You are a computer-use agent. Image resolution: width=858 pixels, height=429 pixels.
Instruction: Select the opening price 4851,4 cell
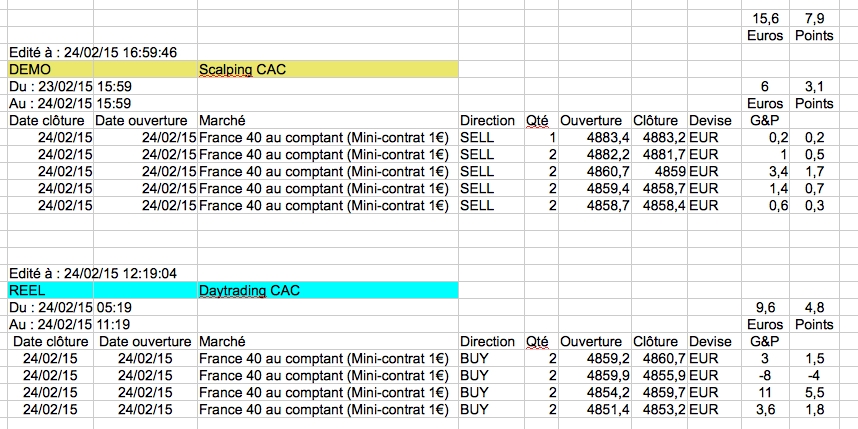pos(594,410)
